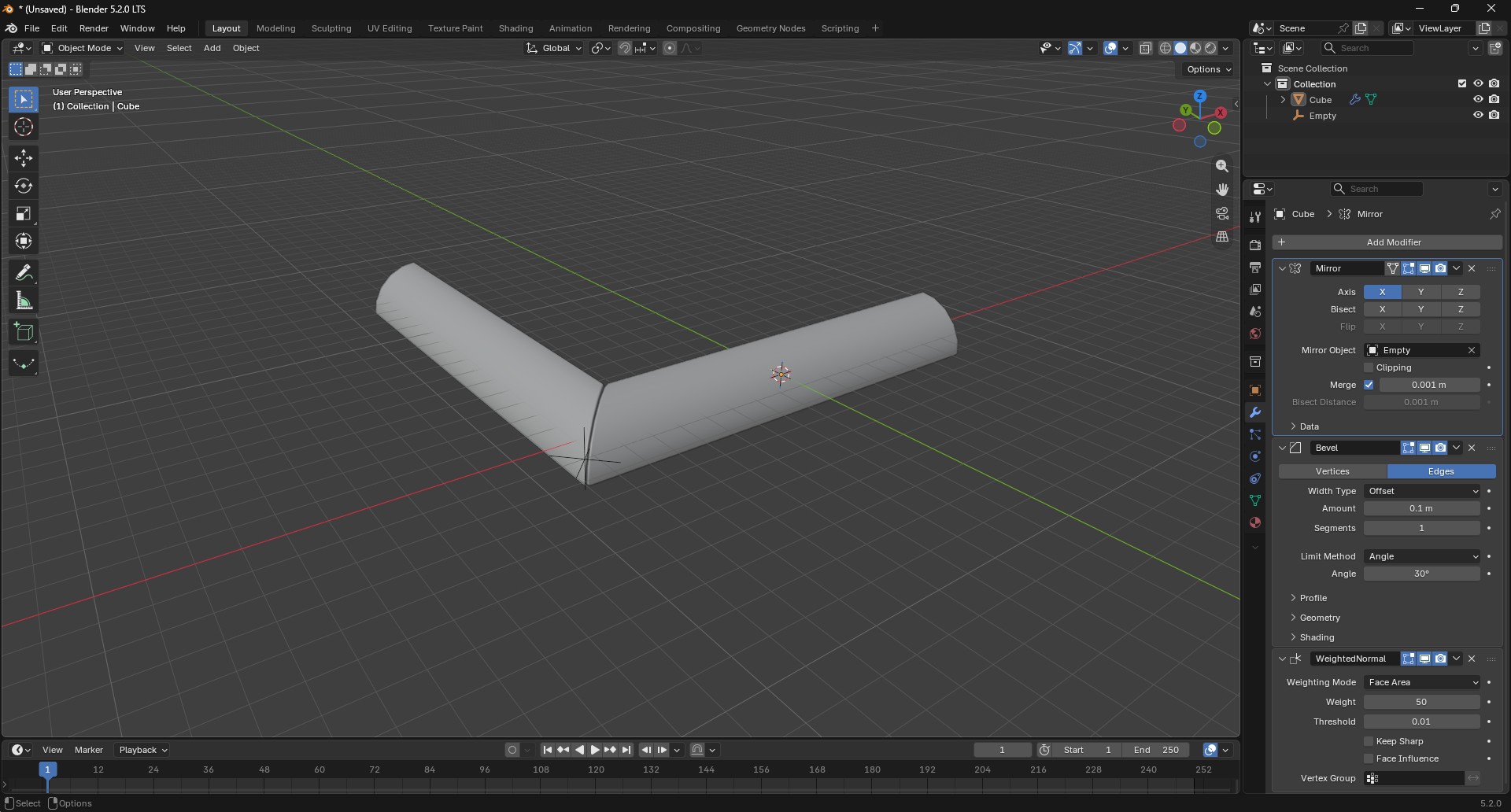Click the WeightedNormal Weight slider
Image resolution: width=1511 pixels, height=812 pixels.
pos(1422,702)
